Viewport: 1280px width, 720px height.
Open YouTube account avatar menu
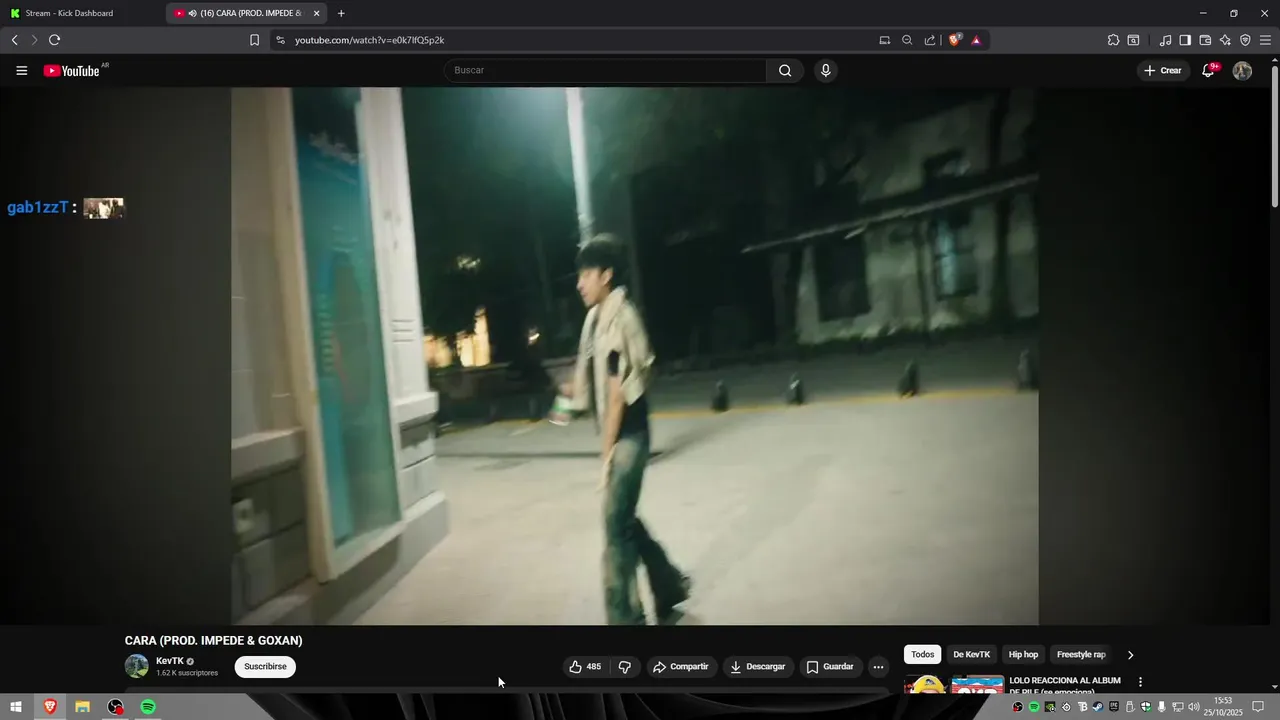click(x=1242, y=70)
